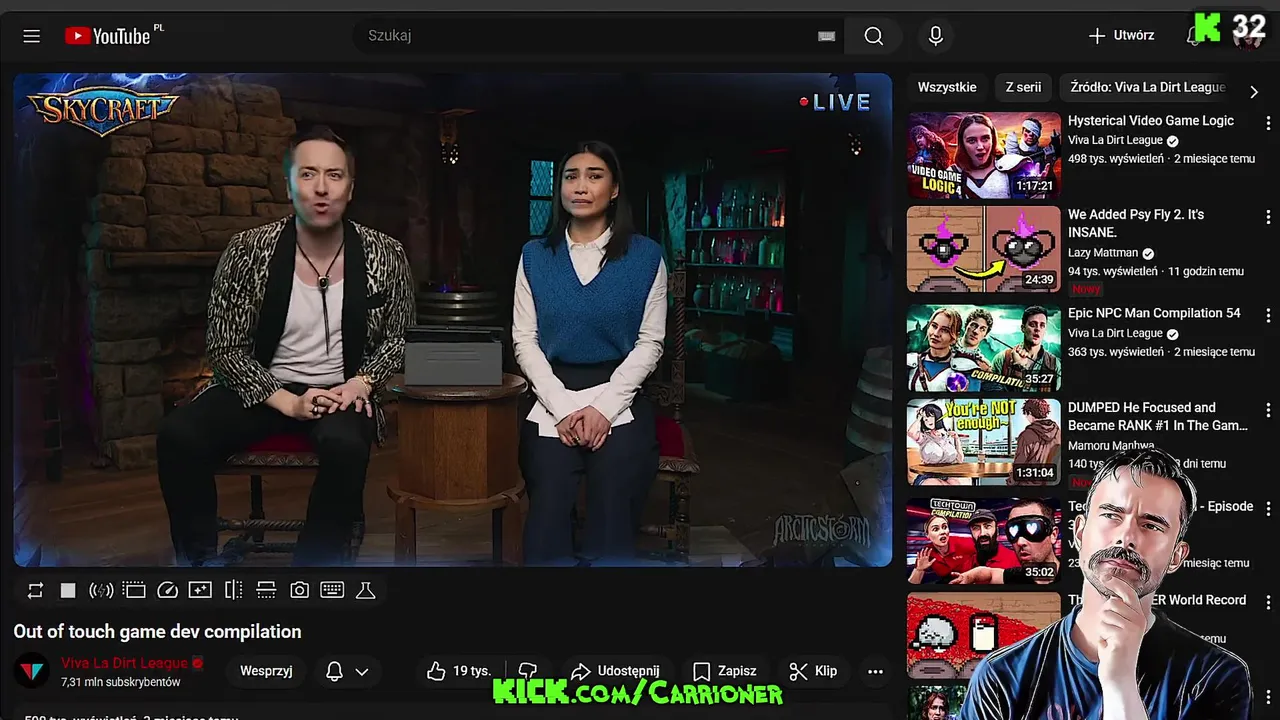Open options menu for Epic NPC Man Compilation 54
This screenshot has height=720, width=1280.
1268,315
